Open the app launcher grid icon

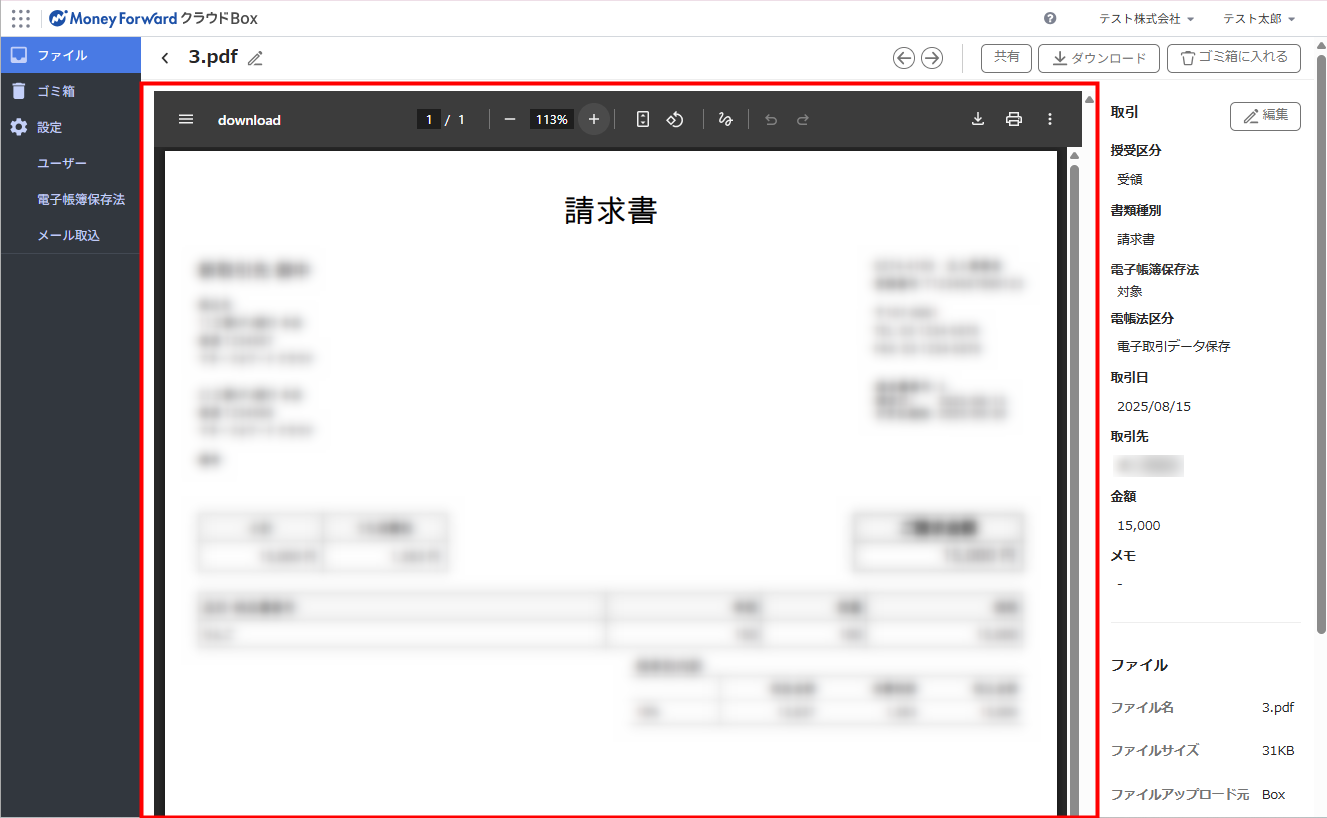coord(20,18)
